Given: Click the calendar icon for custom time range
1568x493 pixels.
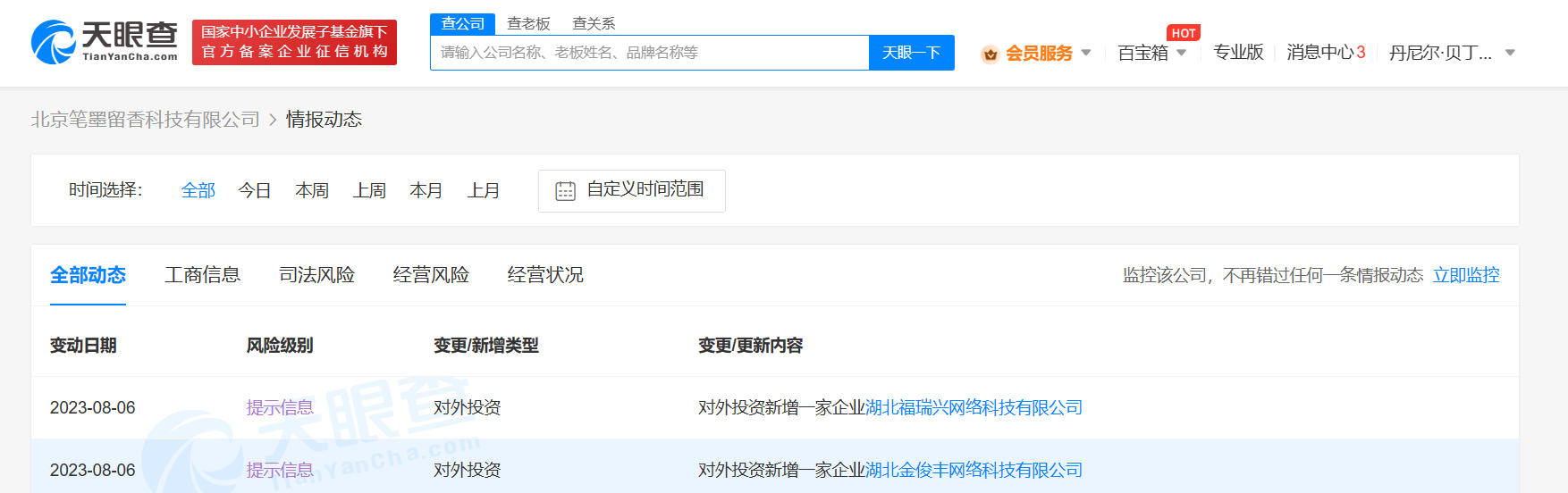Looking at the screenshot, I should coord(565,191).
